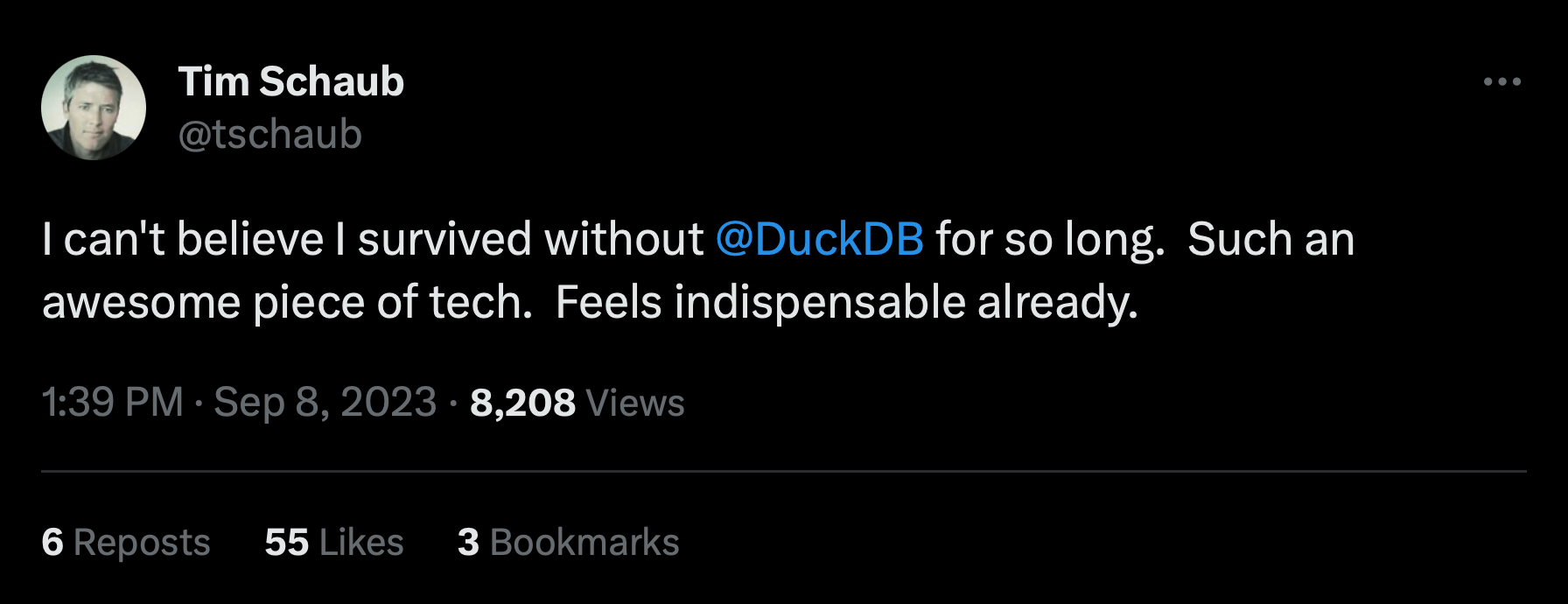Click the @tschaub handle
1568x604 pixels.
(269, 133)
